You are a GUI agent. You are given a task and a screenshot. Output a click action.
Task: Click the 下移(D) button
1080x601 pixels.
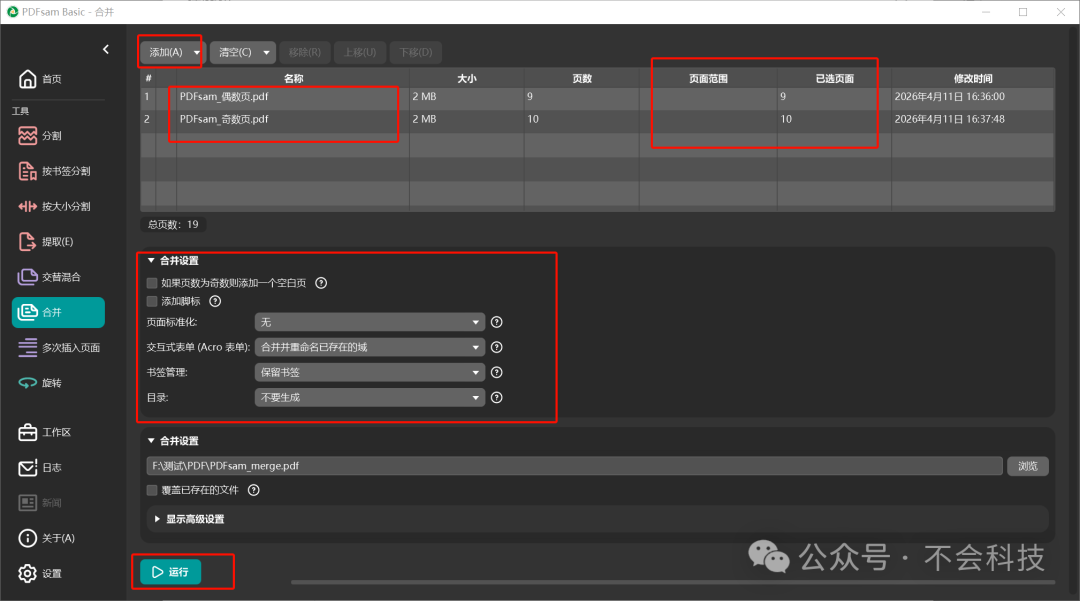point(415,52)
